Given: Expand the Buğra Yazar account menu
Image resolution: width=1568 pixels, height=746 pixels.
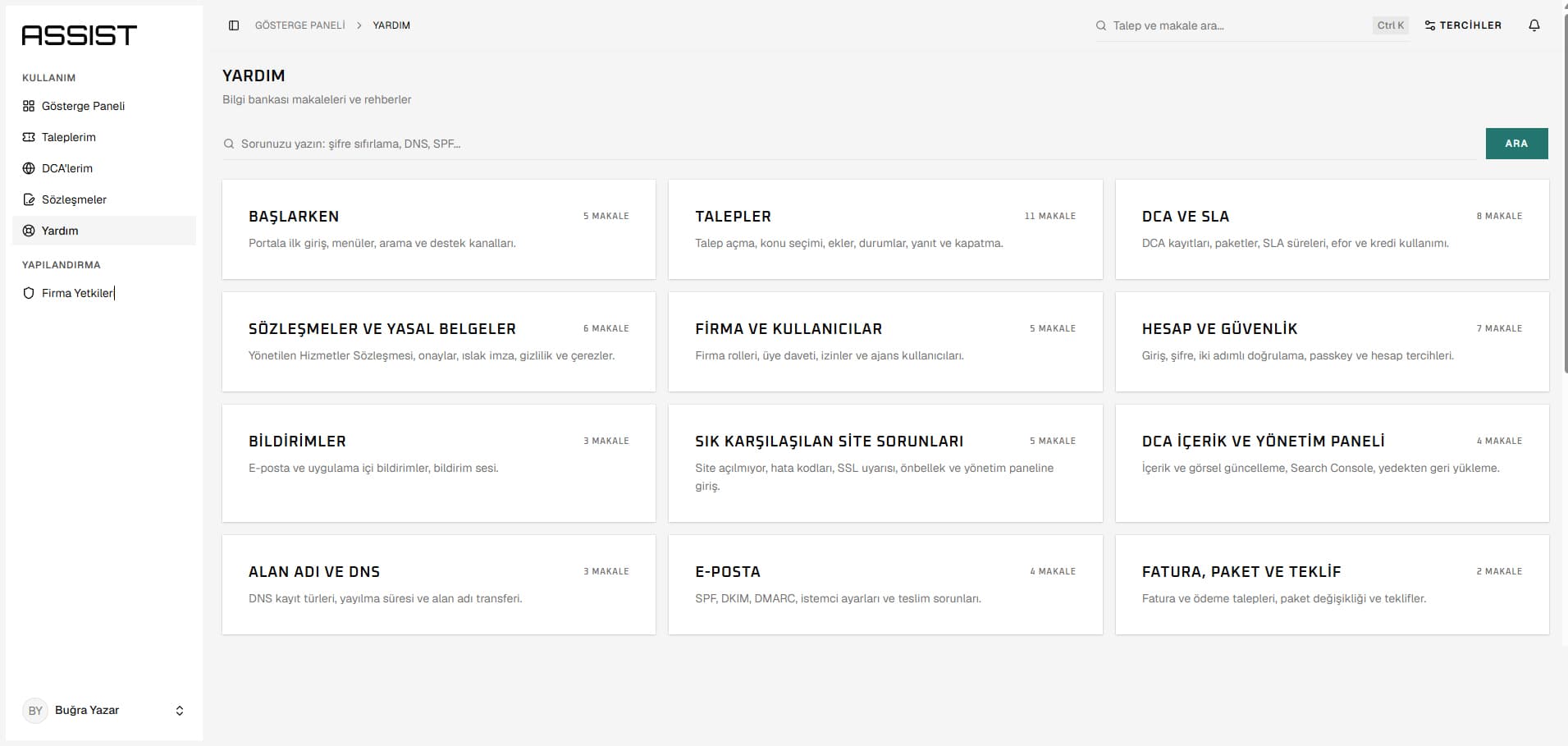Looking at the screenshot, I should click(x=180, y=711).
